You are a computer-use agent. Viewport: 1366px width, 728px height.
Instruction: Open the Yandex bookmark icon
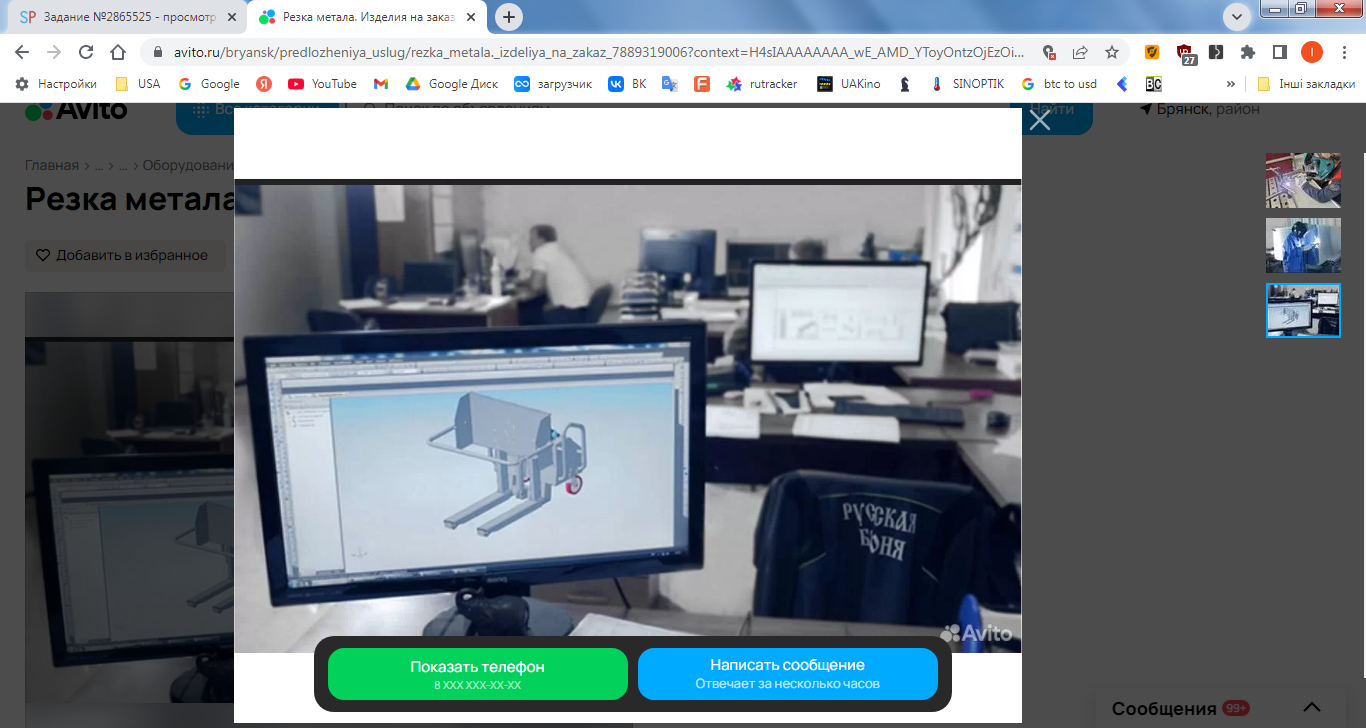point(264,84)
